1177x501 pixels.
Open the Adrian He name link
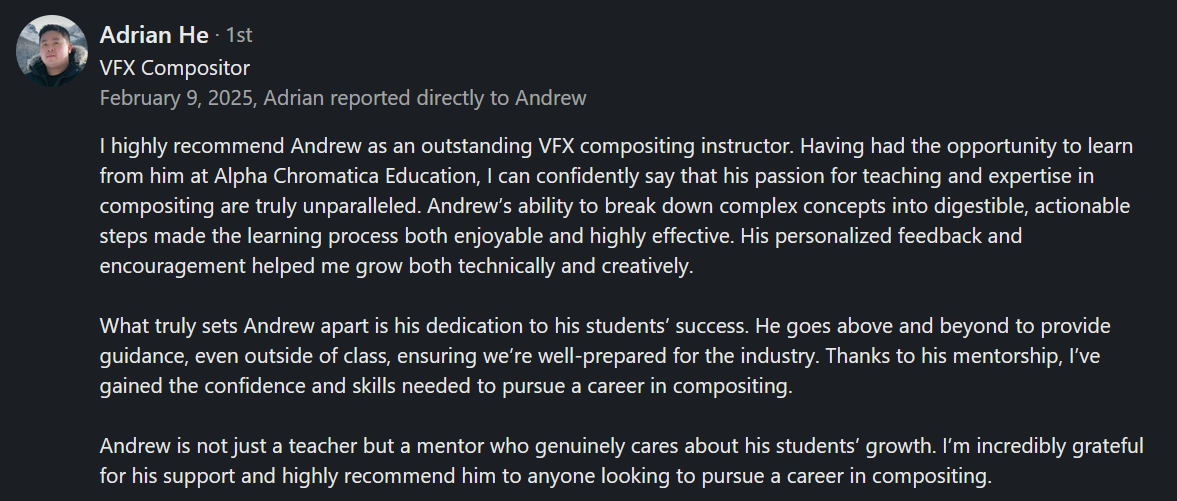154,35
